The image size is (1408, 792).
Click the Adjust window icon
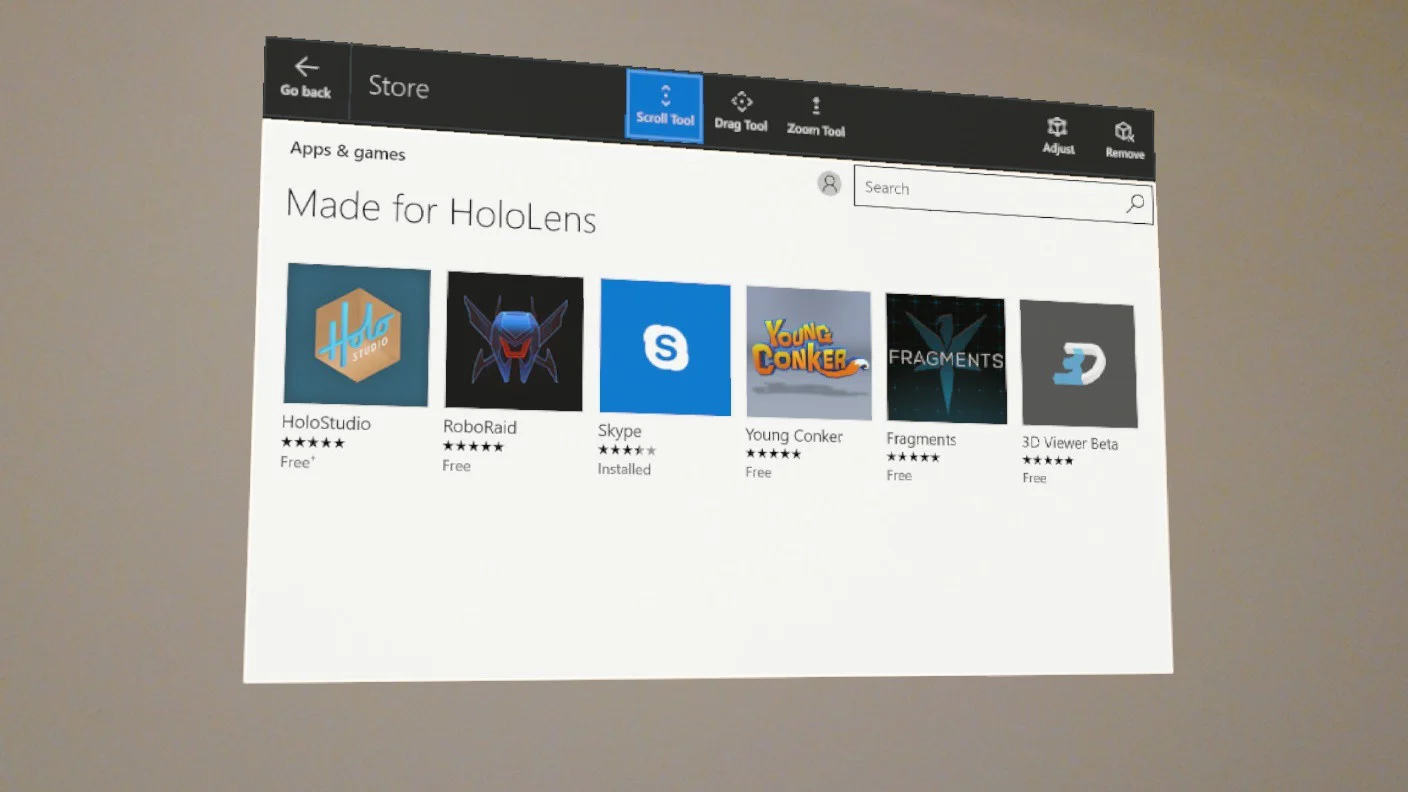1058,136
